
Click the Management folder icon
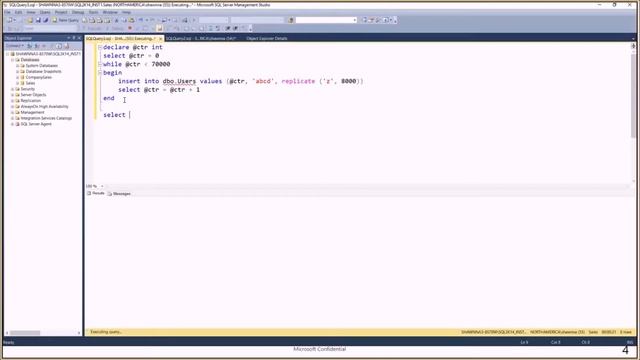[18, 112]
